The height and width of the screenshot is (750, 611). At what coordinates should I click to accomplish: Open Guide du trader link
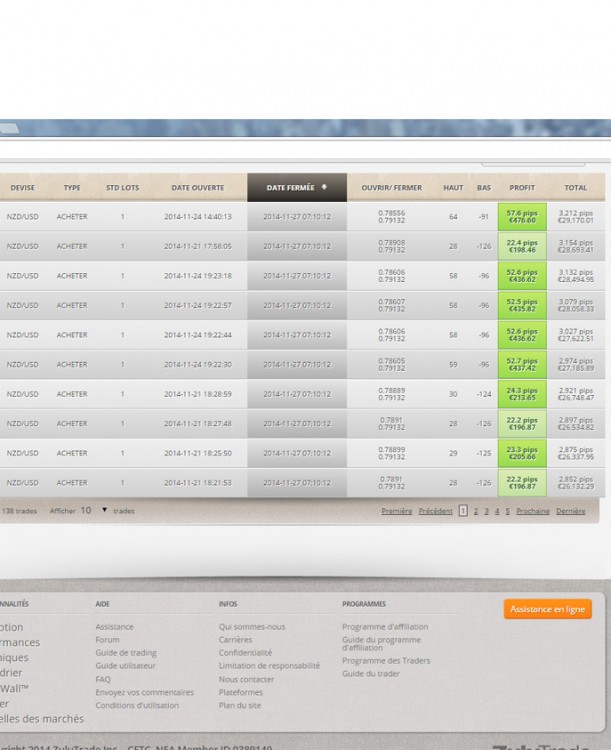[371, 673]
